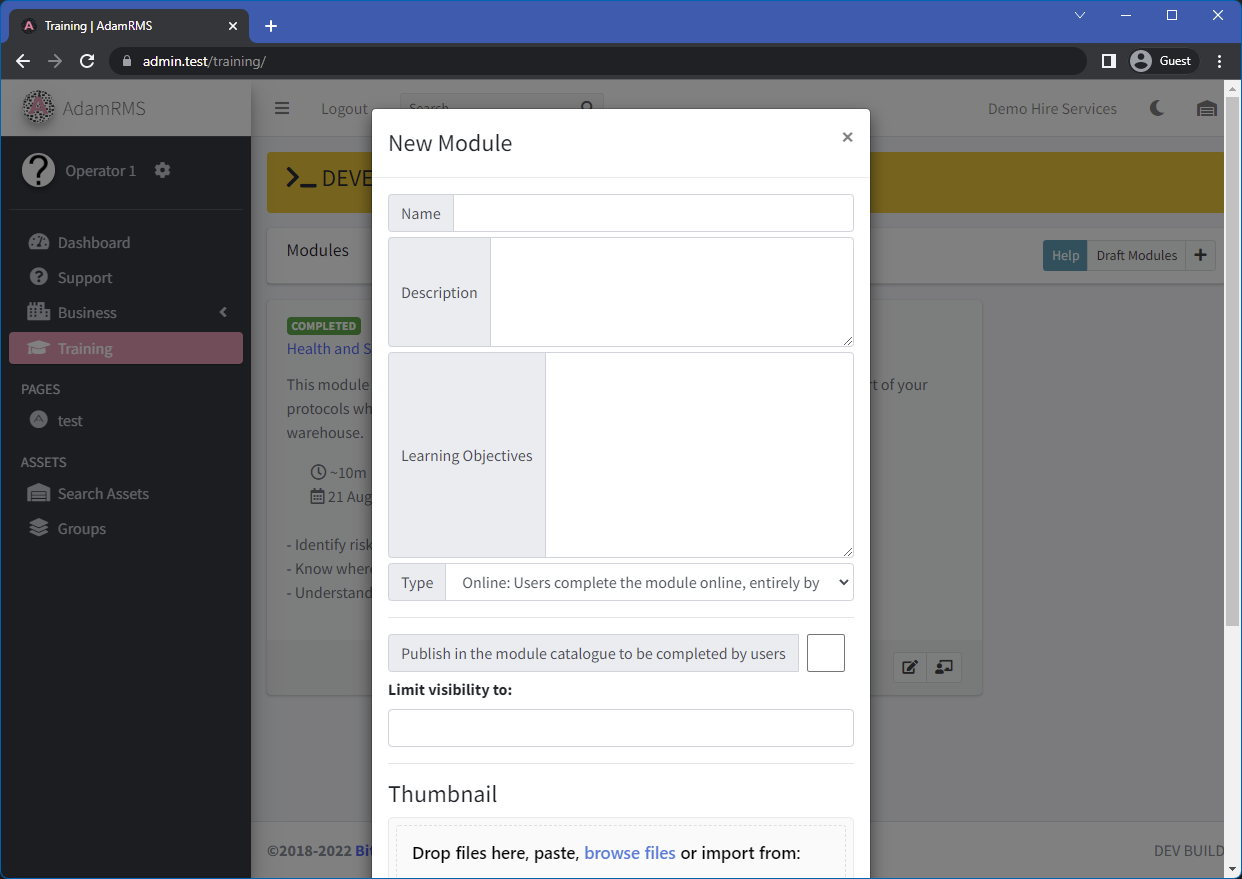Go to Dashboard in sidebar
Viewport: 1242px width, 879px height.
pyautogui.click(x=94, y=243)
